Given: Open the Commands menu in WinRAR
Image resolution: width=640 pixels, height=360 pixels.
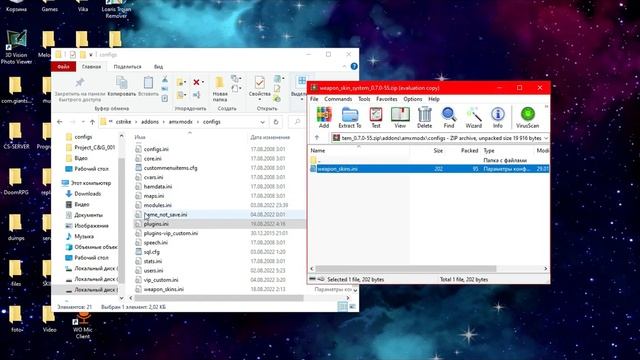Looking at the screenshot, I should [338, 99].
